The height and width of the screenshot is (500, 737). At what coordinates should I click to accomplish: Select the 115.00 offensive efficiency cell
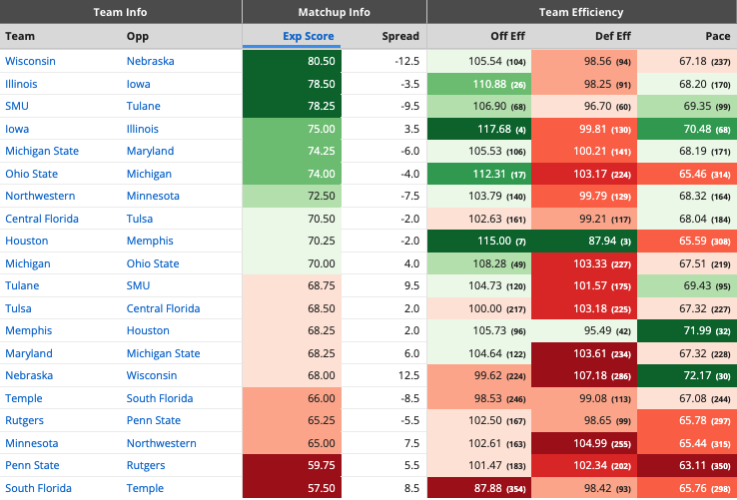coord(479,241)
